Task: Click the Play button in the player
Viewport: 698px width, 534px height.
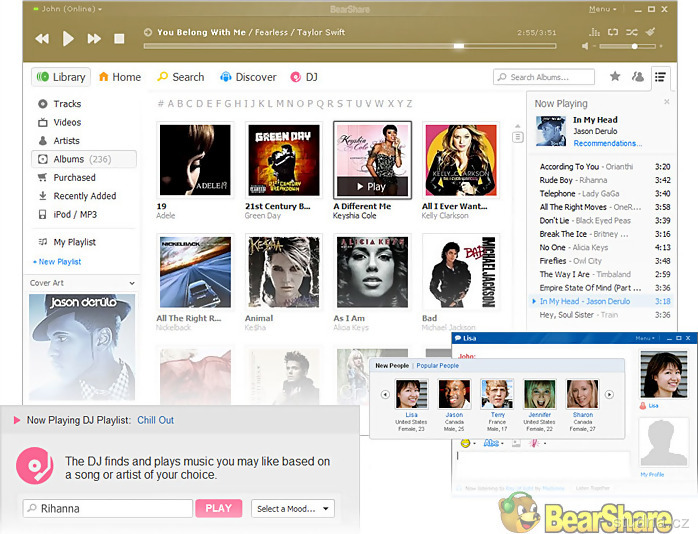Action: pyautogui.click(x=68, y=39)
